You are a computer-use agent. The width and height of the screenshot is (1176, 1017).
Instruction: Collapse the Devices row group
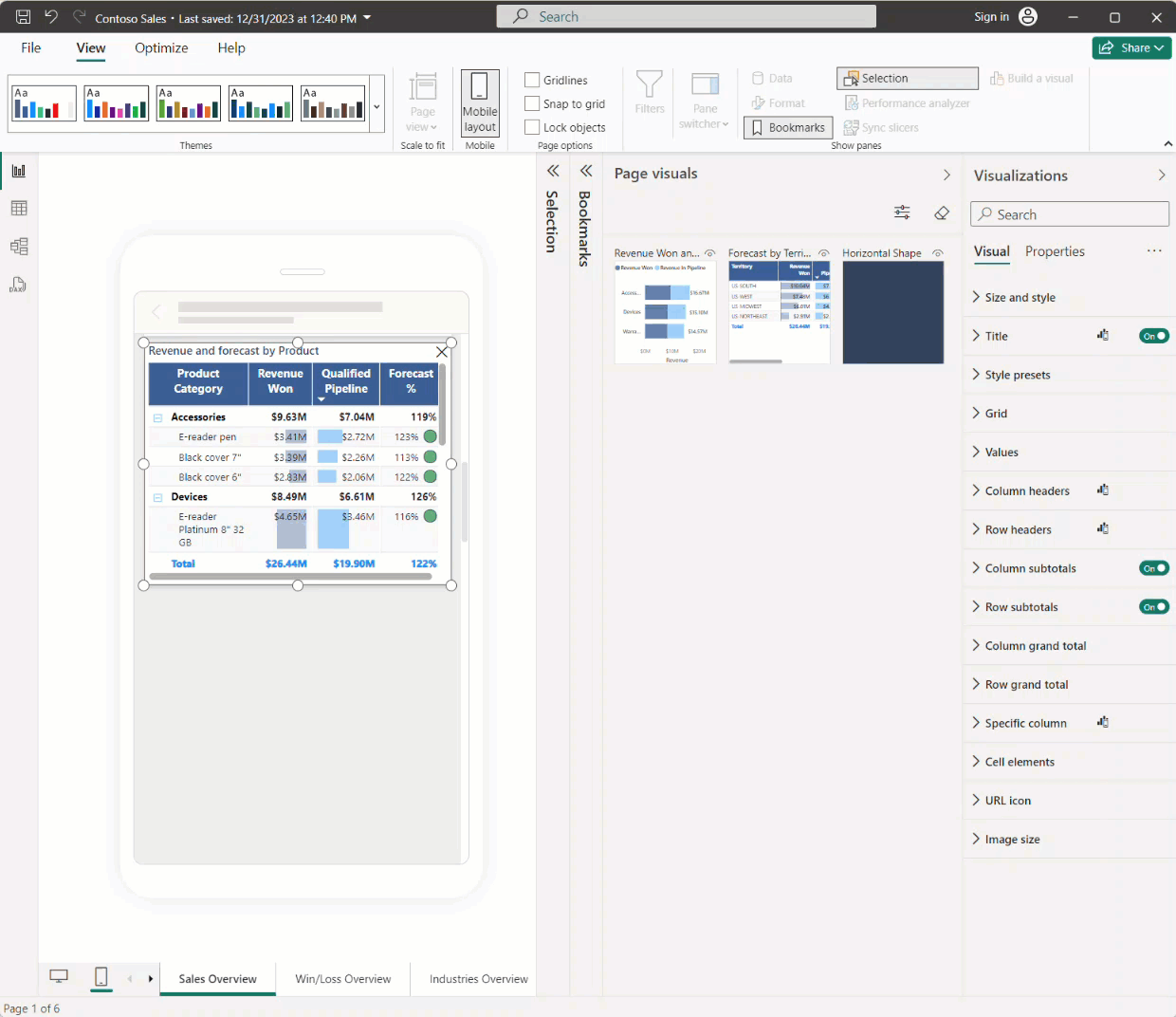[157, 497]
